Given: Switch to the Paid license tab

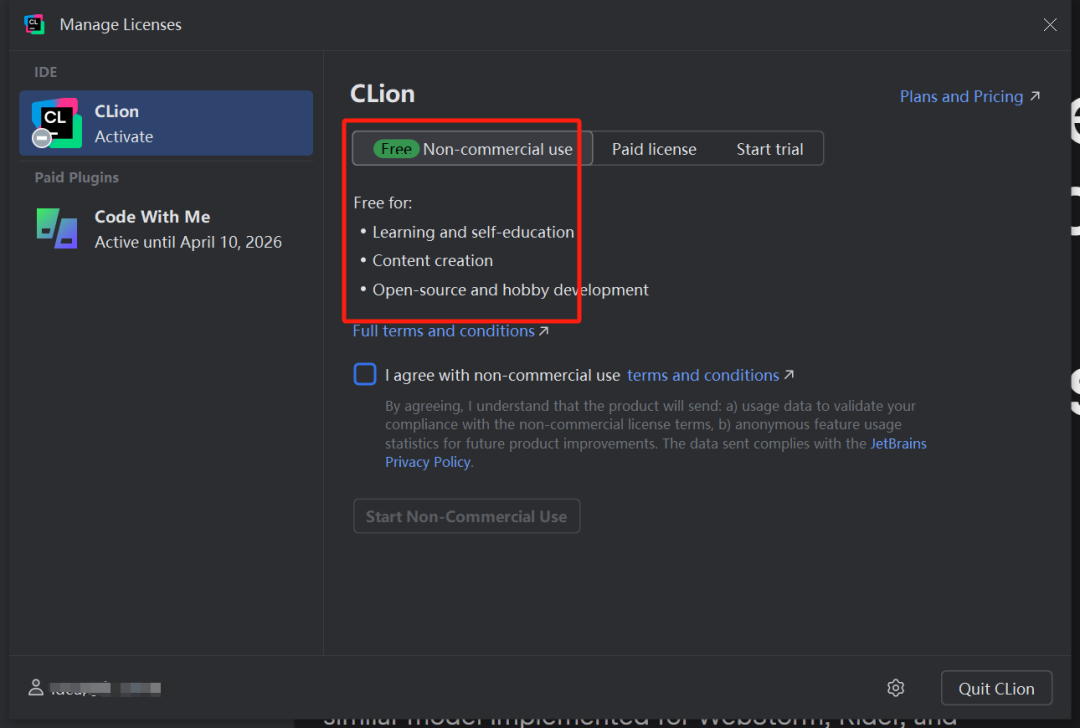Looking at the screenshot, I should 654,149.
